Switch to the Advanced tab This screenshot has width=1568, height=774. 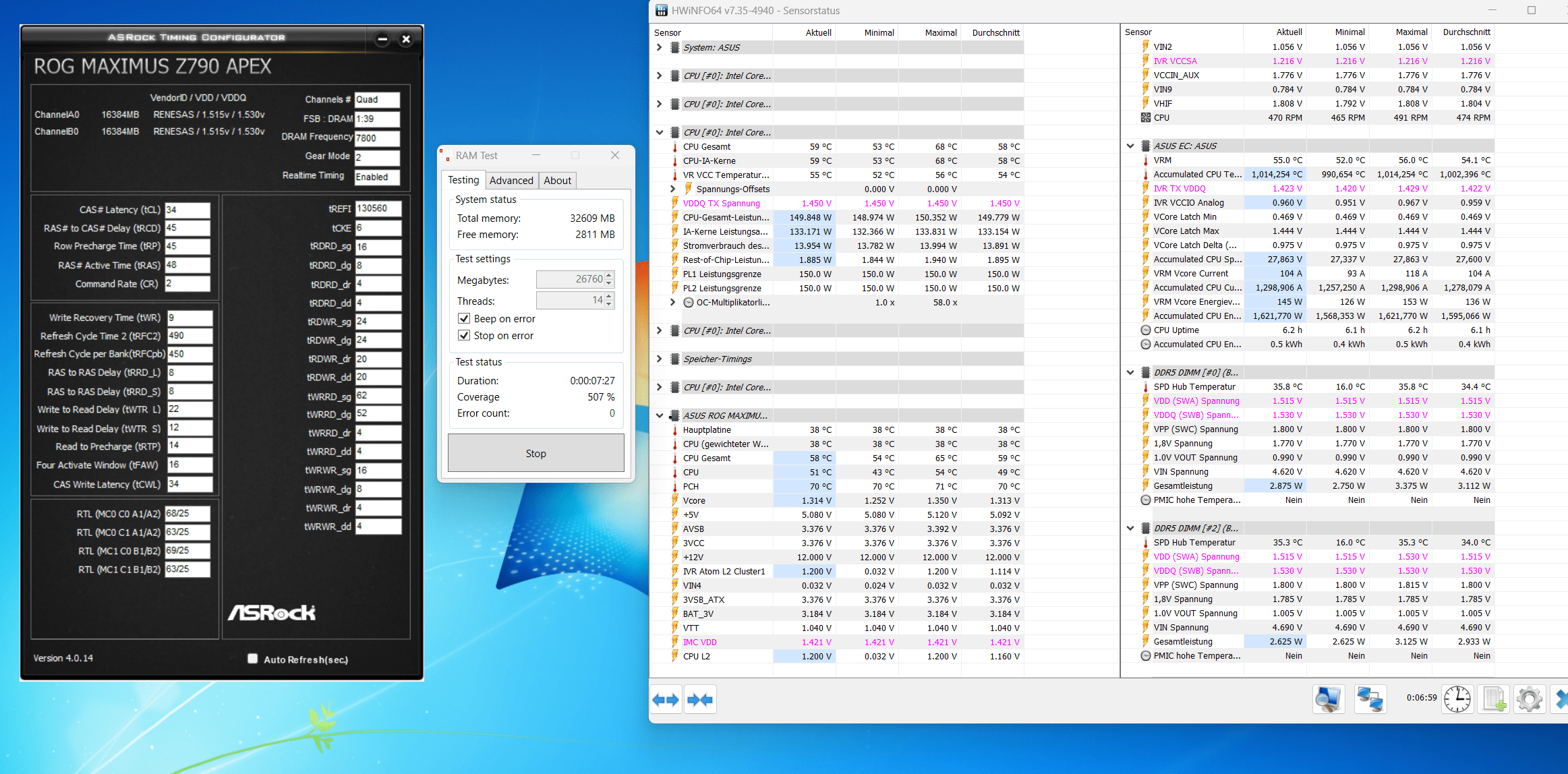tap(511, 181)
